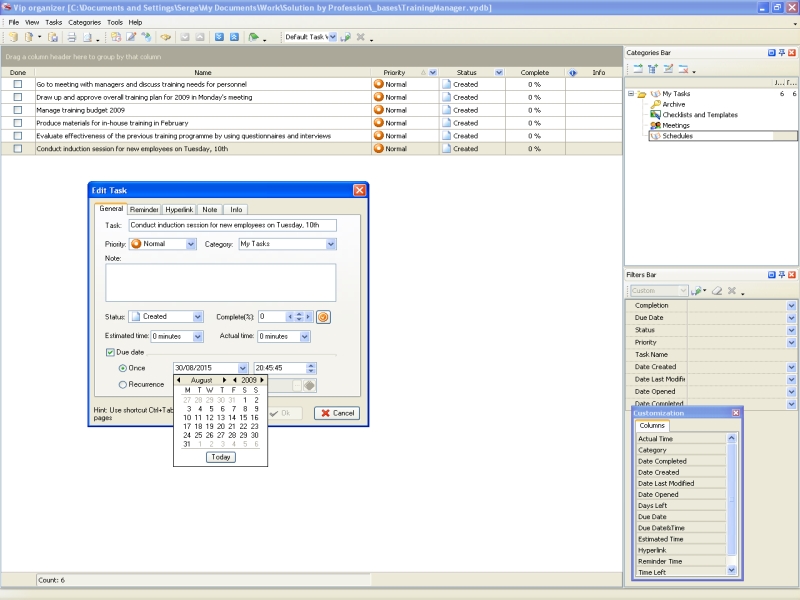This screenshot has width=800, height=600.
Task: Click into the Note text area
Action: [220, 282]
